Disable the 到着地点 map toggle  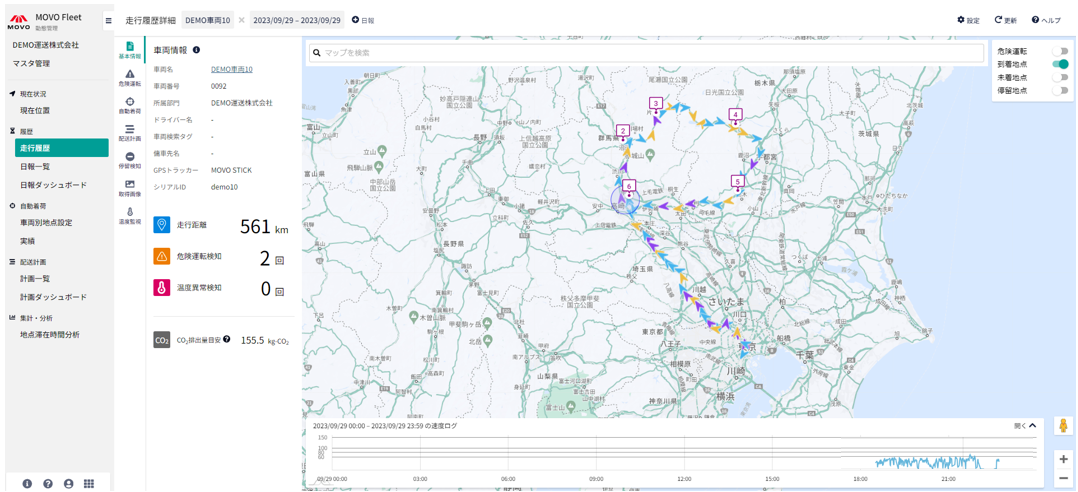1059,64
